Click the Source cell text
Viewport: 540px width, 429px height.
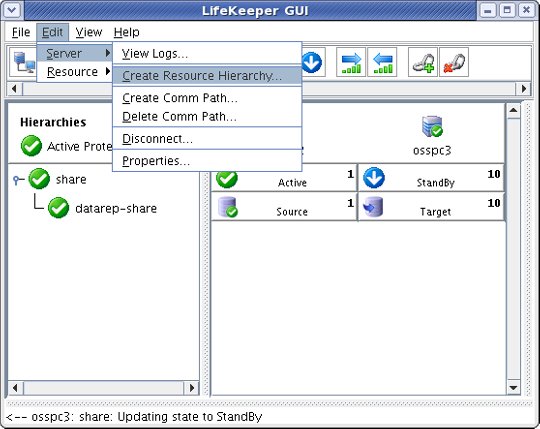click(x=292, y=212)
